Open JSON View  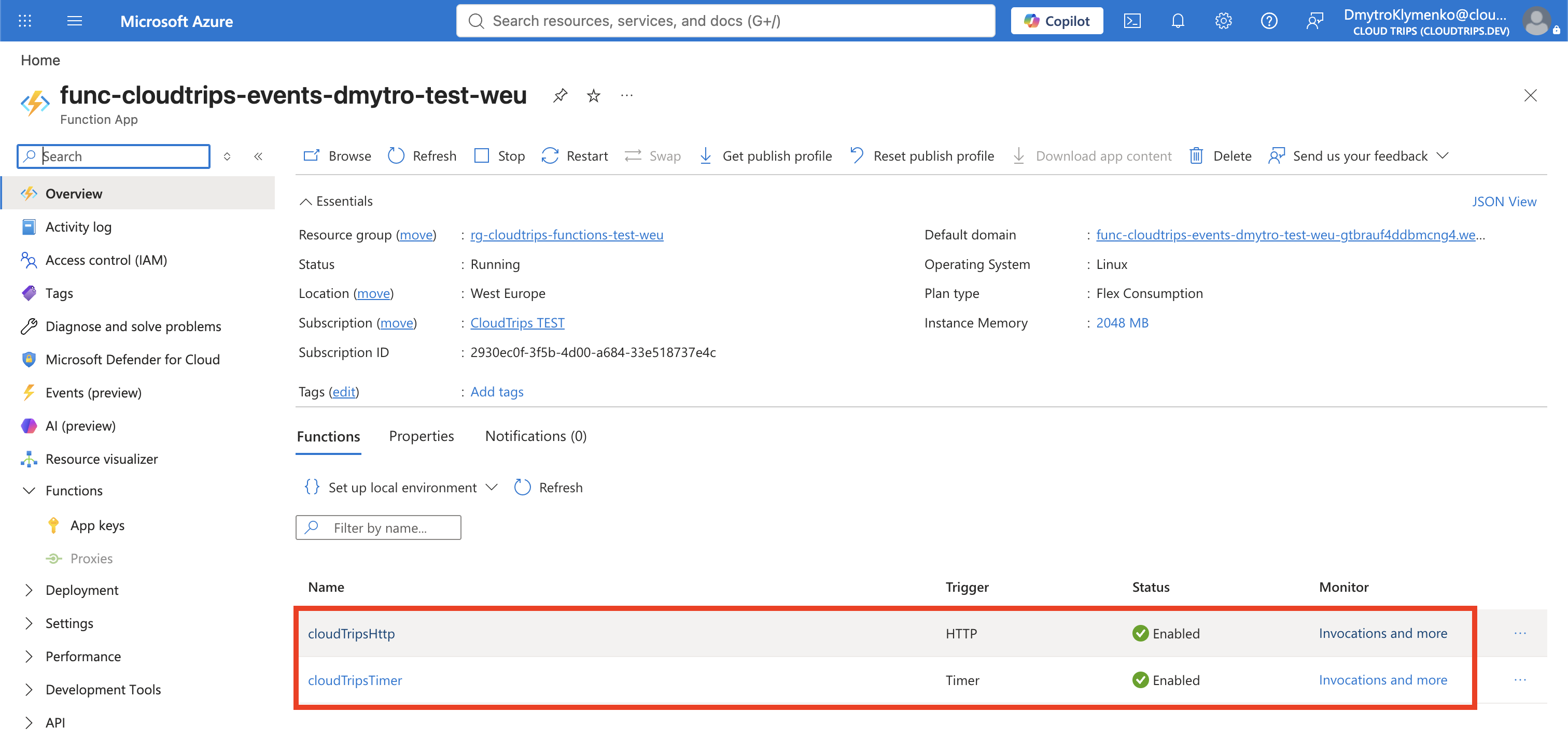pos(1504,202)
